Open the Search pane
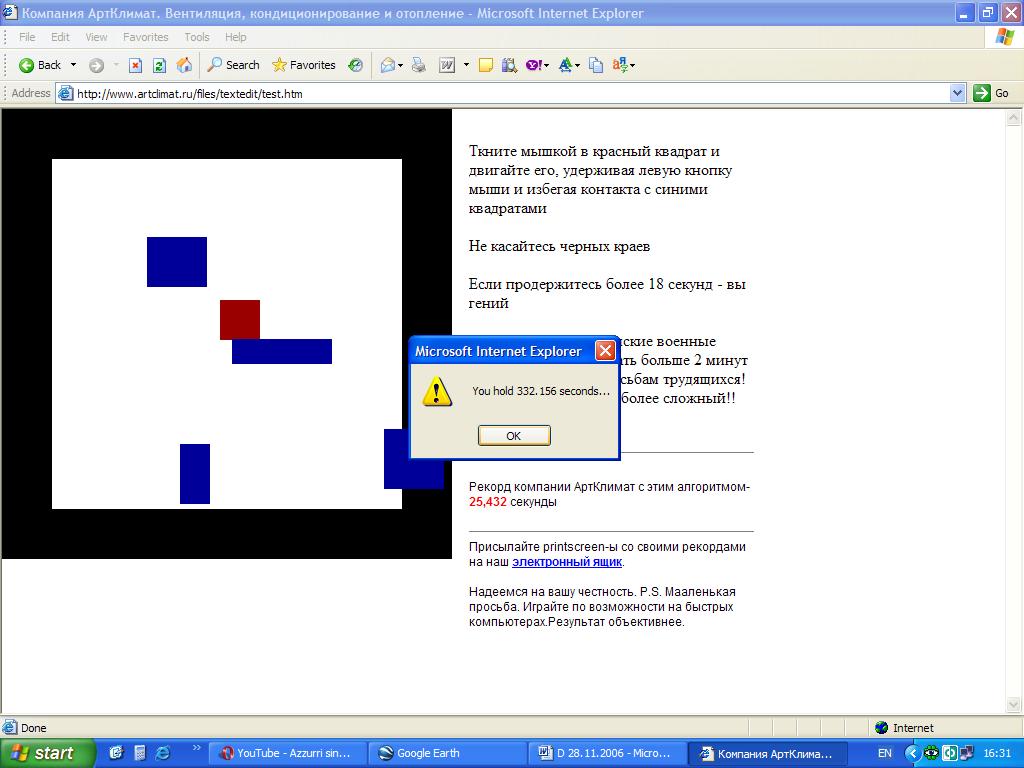 233,65
